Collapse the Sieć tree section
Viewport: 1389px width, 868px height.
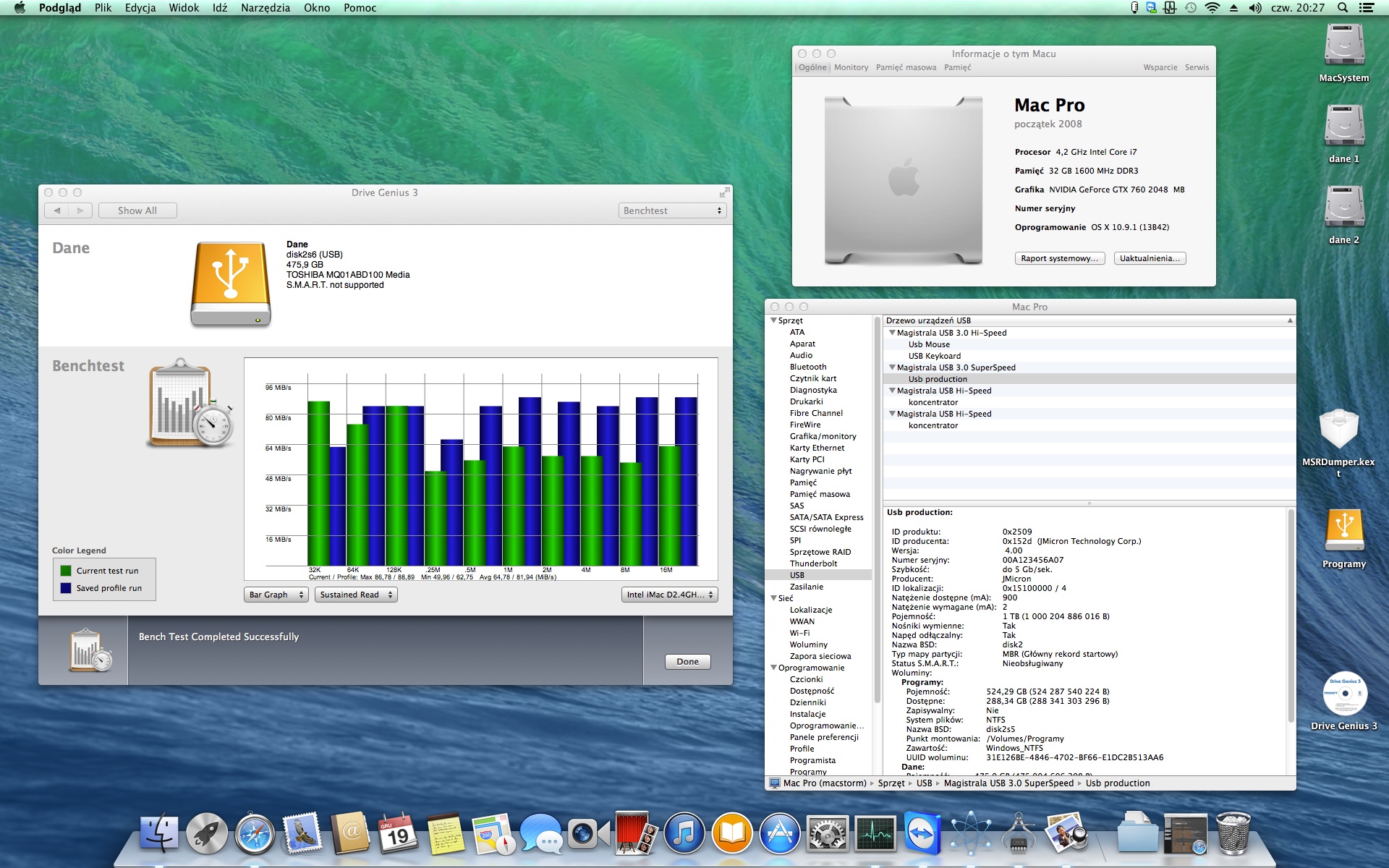tap(773, 598)
